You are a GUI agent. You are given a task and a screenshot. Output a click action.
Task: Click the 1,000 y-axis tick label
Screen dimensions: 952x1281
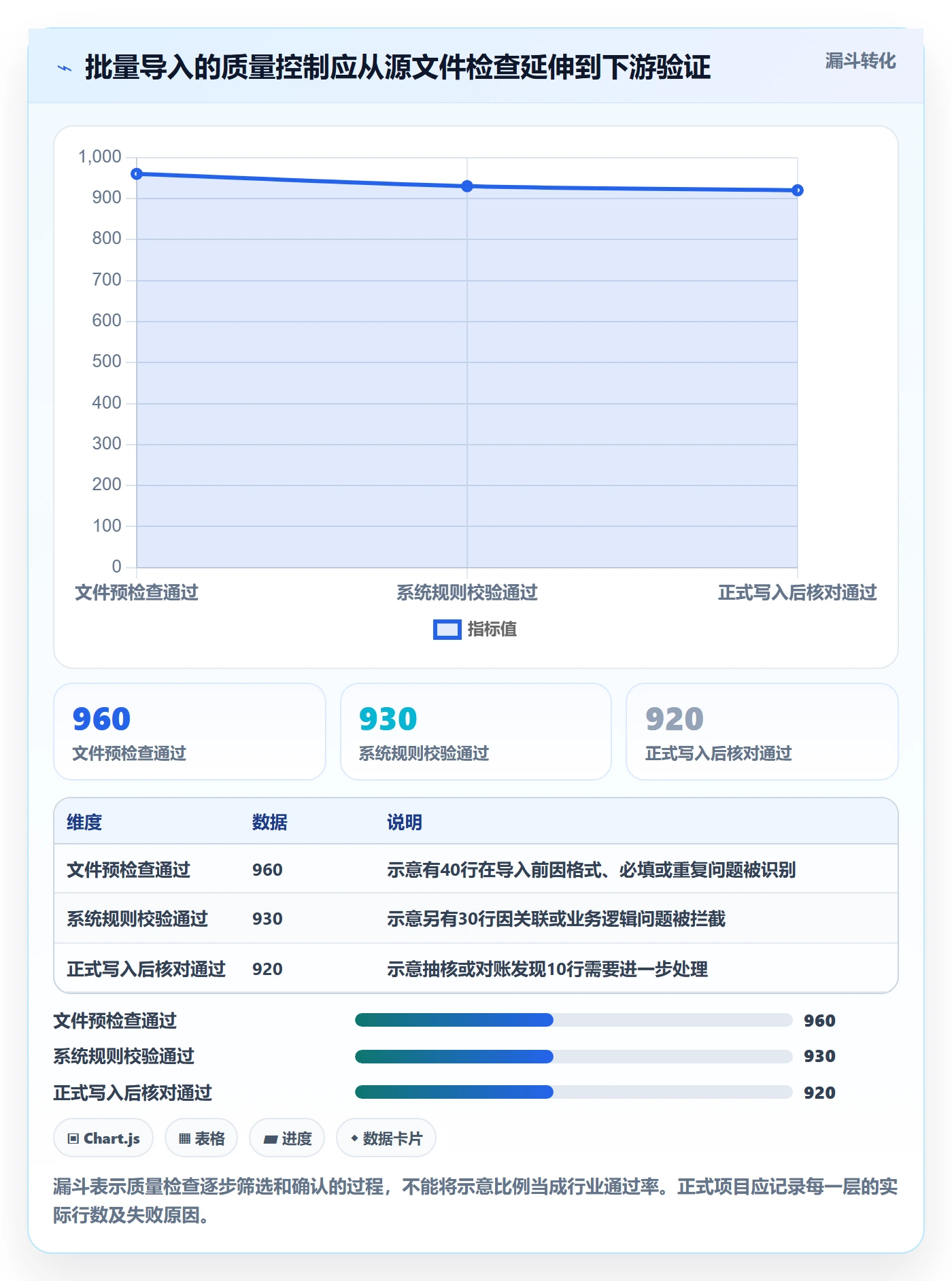[100, 157]
